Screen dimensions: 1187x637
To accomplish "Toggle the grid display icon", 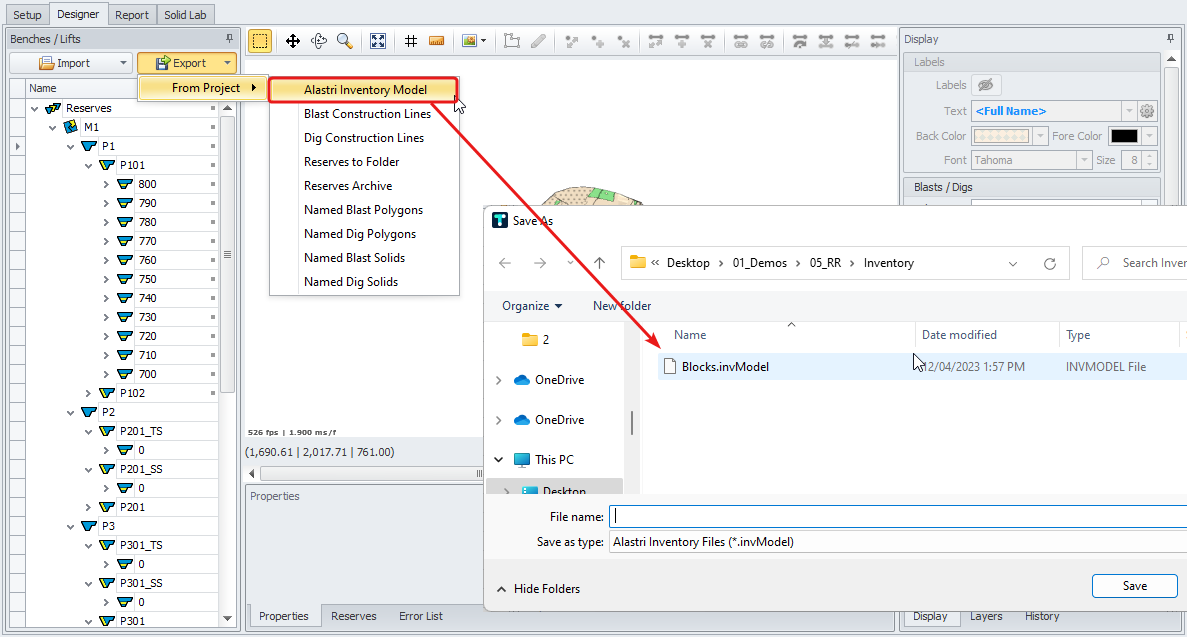I will pos(411,41).
